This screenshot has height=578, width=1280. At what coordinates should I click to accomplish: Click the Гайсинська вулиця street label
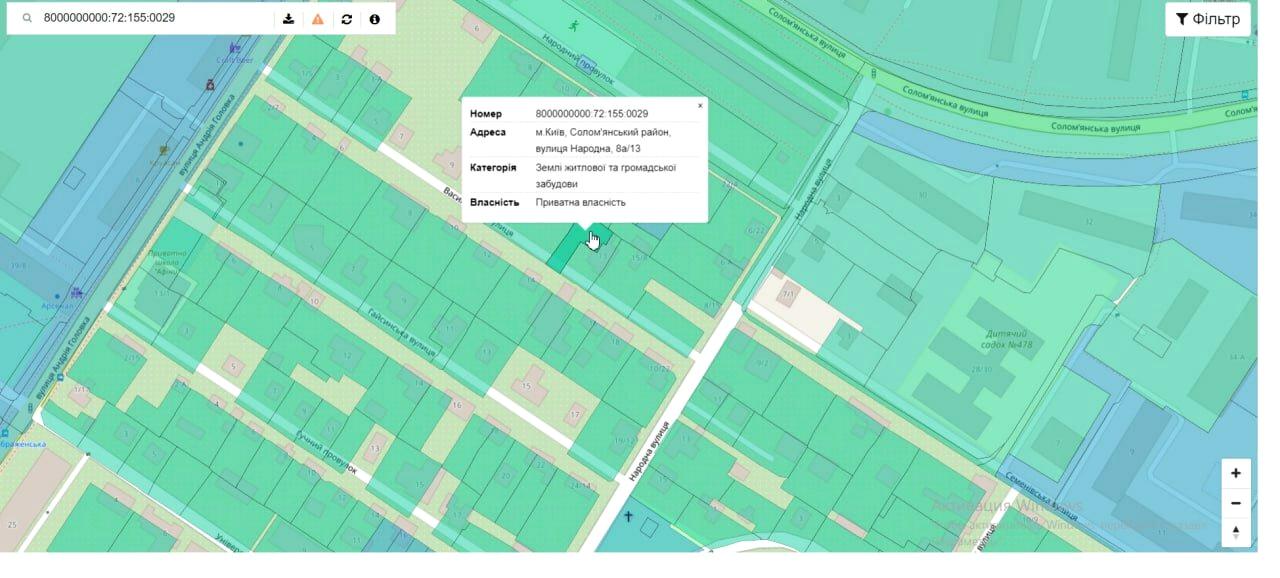(x=400, y=331)
